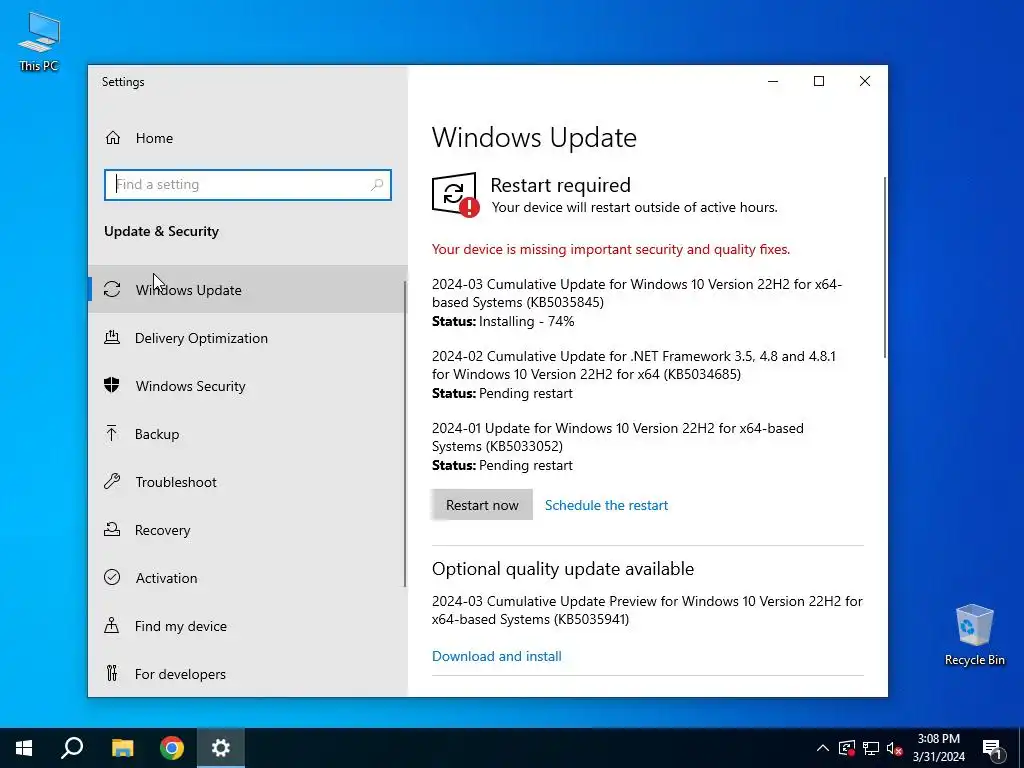Open For developers settings
This screenshot has width=1024, height=768.
(x=248, y=673)
